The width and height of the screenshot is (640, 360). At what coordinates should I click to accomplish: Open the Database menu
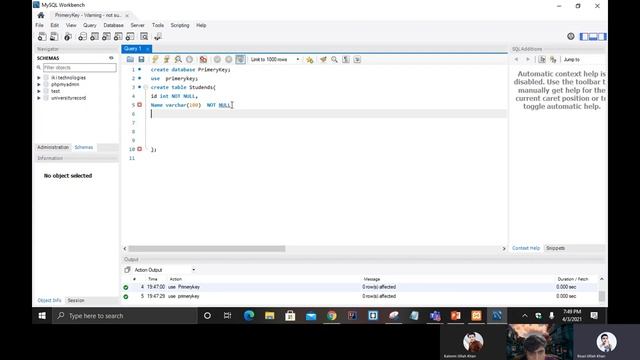click(x=113, y=25)
